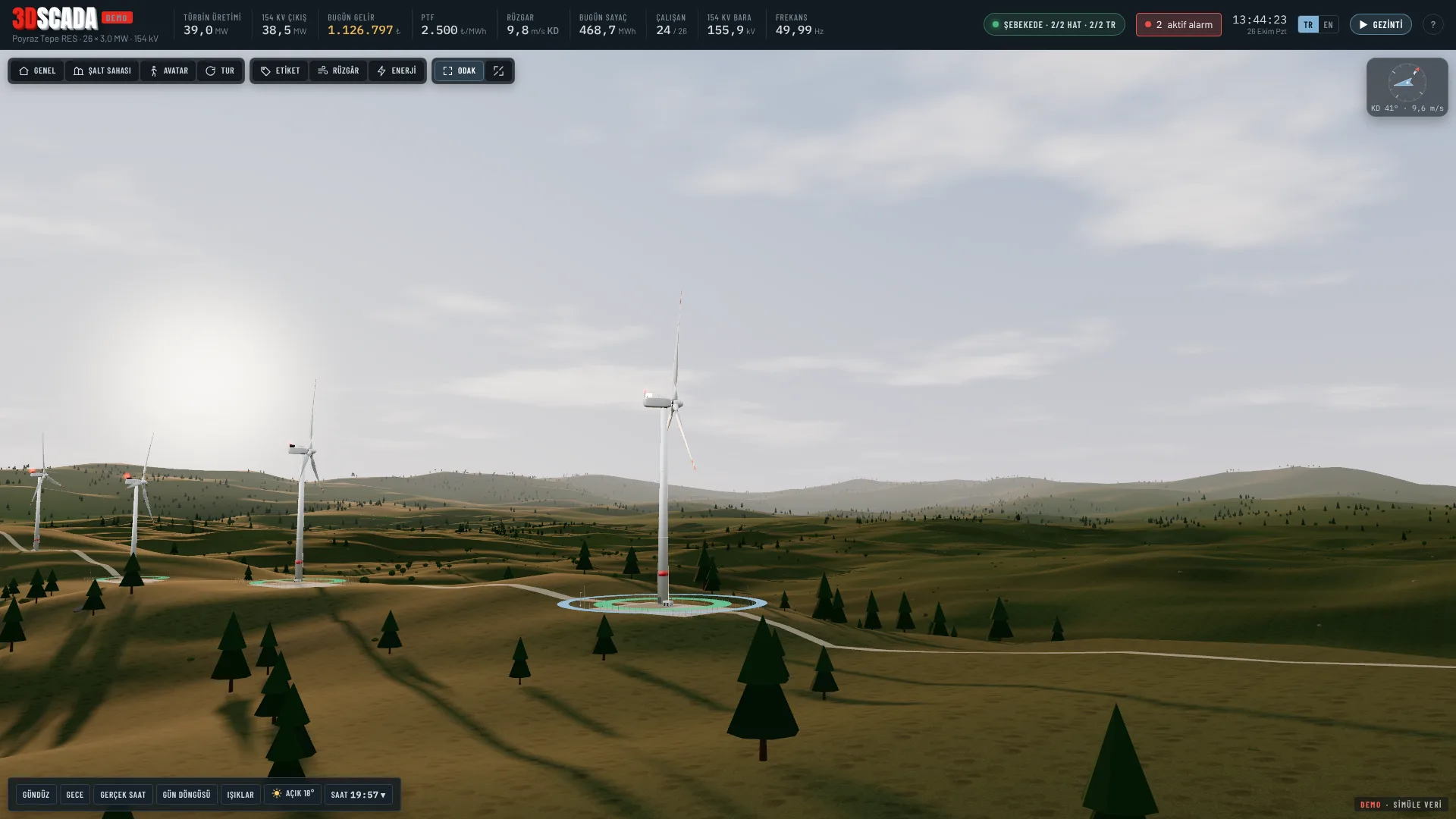Screen dimensions: 1456x819
Task: Switch to ŞALT SAHASI switchyard view
Action: point(102,71)
